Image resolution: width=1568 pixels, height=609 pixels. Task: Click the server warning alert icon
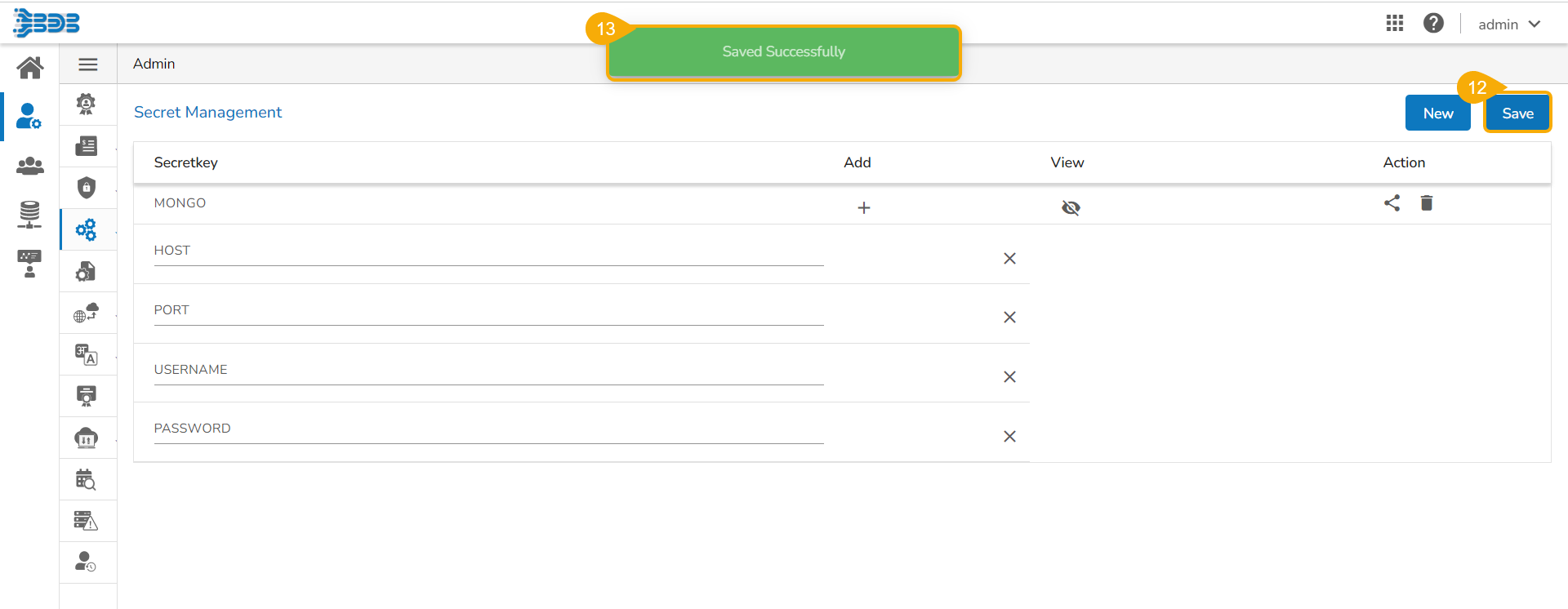(x=87, y=521)
